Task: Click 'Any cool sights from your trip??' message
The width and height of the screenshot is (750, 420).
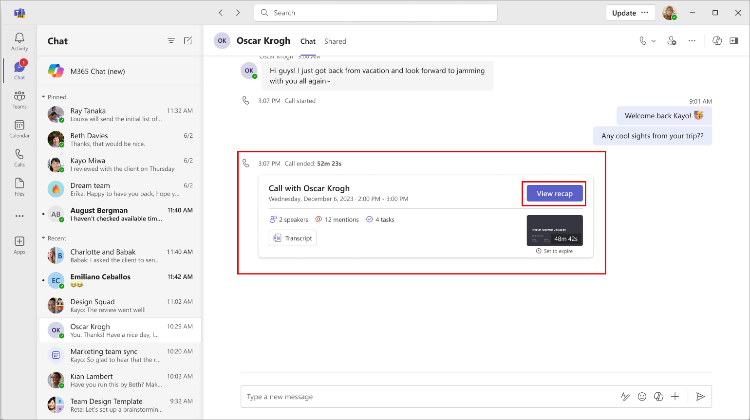Action: pyautogui.click(x=652, y=136)
